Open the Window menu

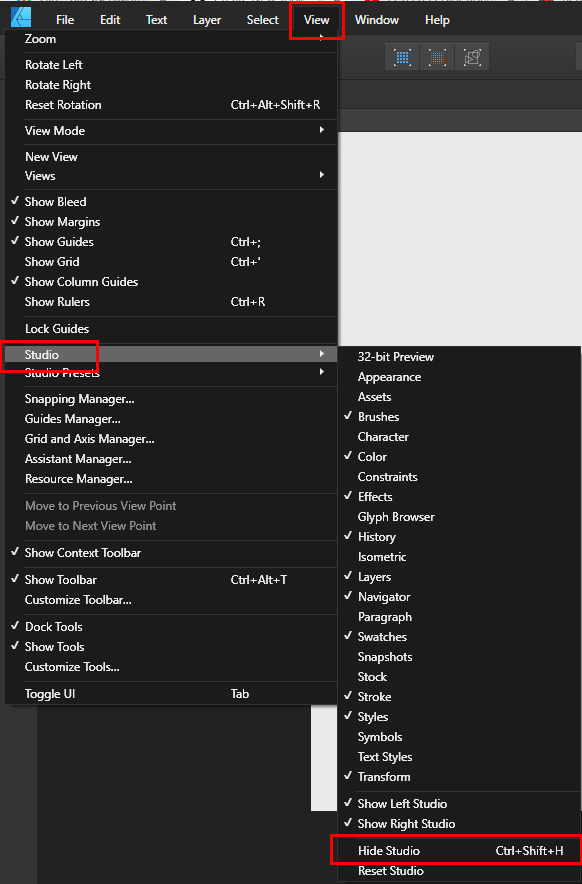click(x=376, y=19)
